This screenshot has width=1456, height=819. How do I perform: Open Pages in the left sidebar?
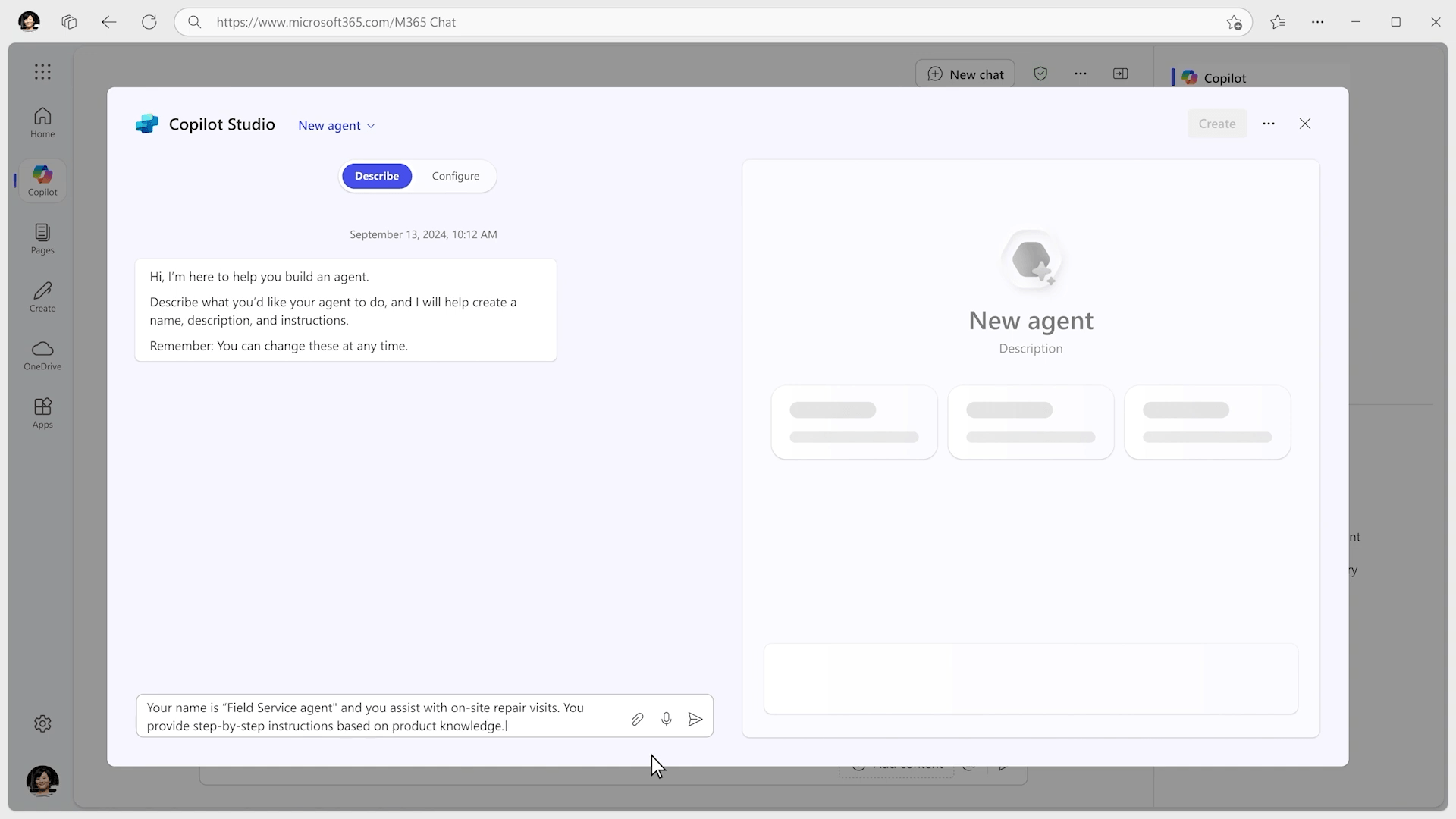click(42, 239)
